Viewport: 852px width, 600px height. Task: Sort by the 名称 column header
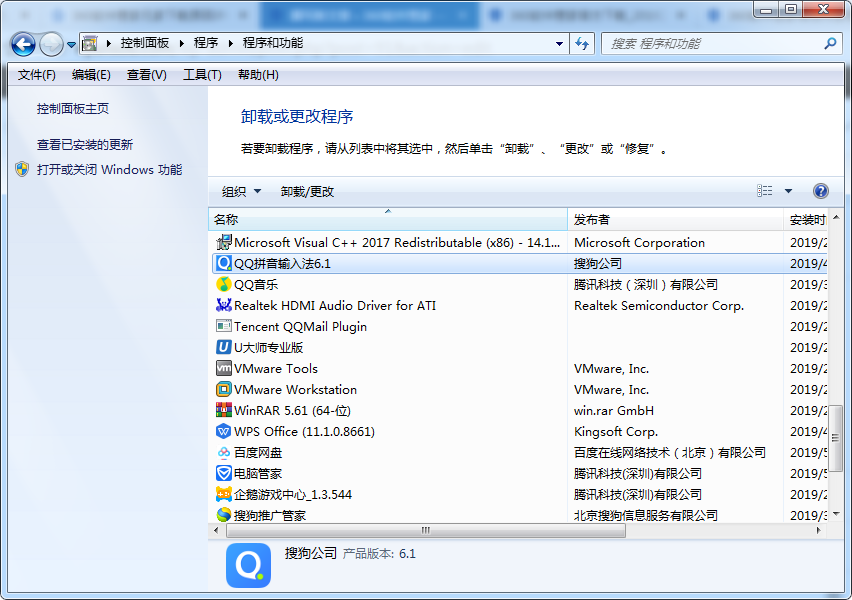click(388, 220)
